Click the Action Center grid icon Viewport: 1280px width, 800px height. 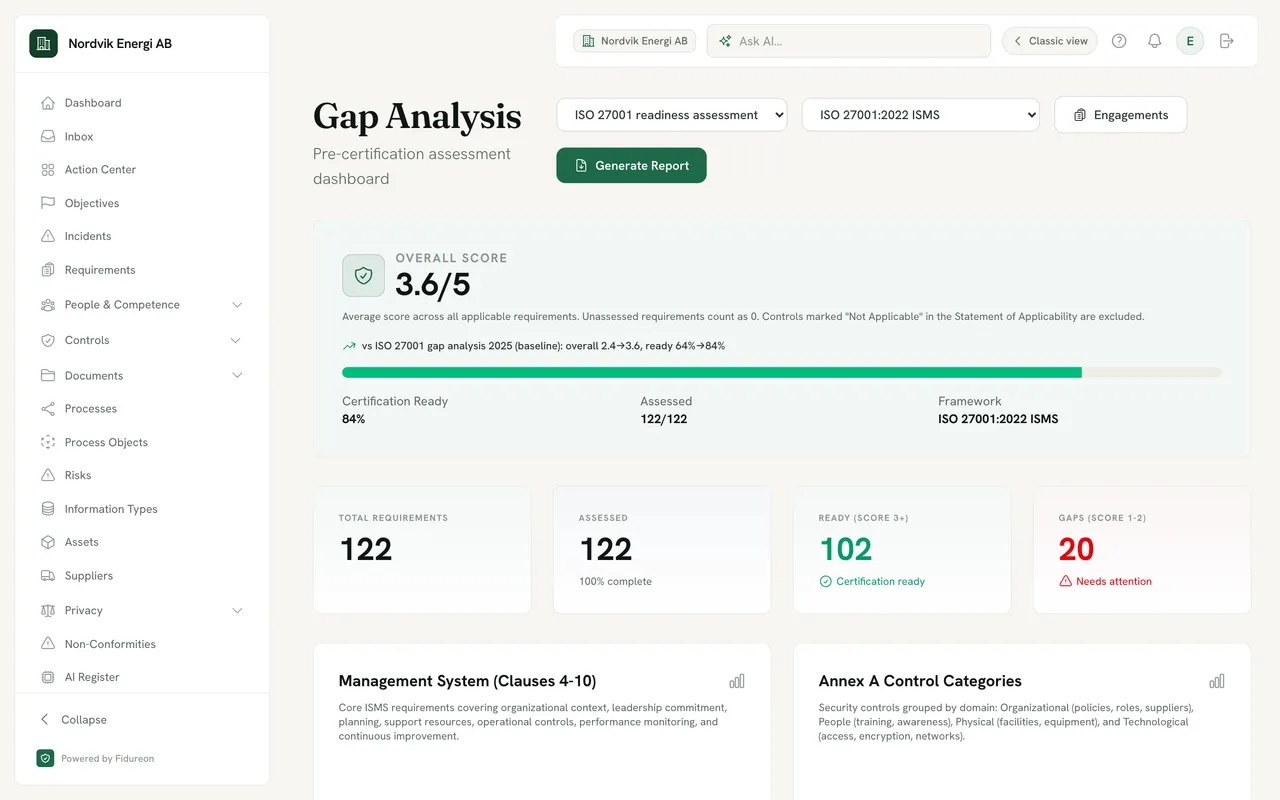click(48, 170)
